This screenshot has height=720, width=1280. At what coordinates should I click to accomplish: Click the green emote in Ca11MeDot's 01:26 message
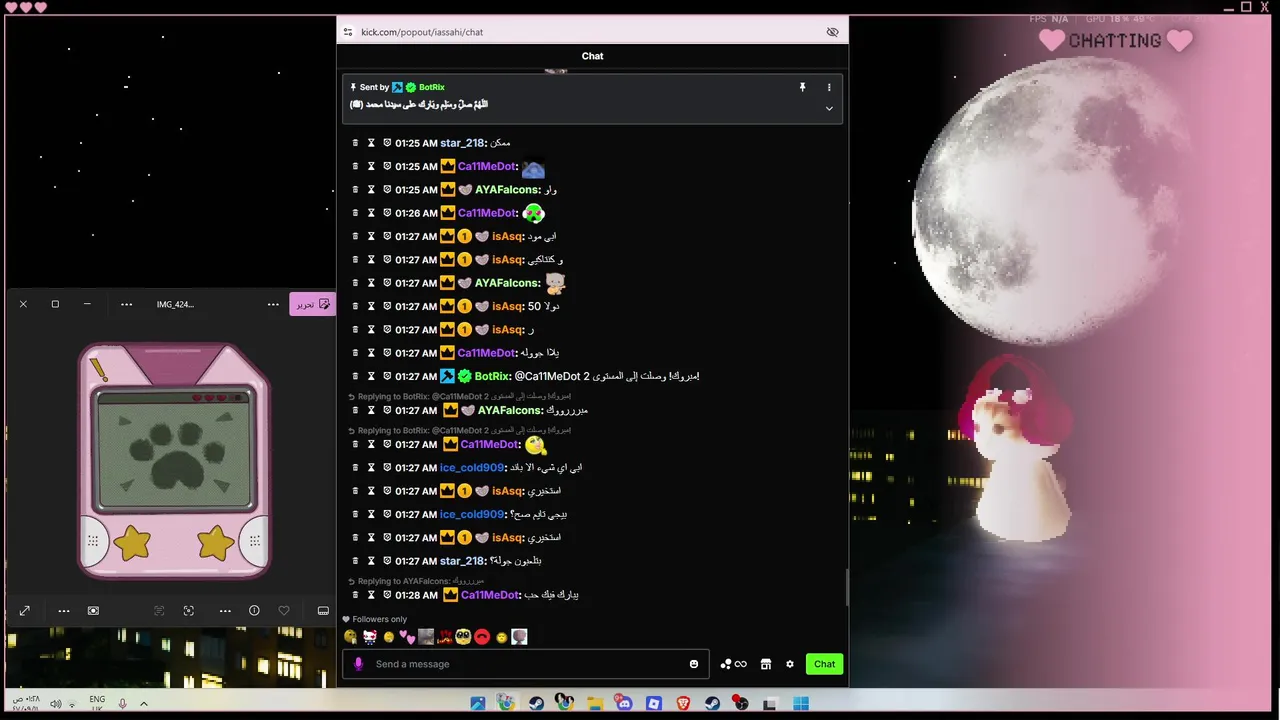coord(533,213)
